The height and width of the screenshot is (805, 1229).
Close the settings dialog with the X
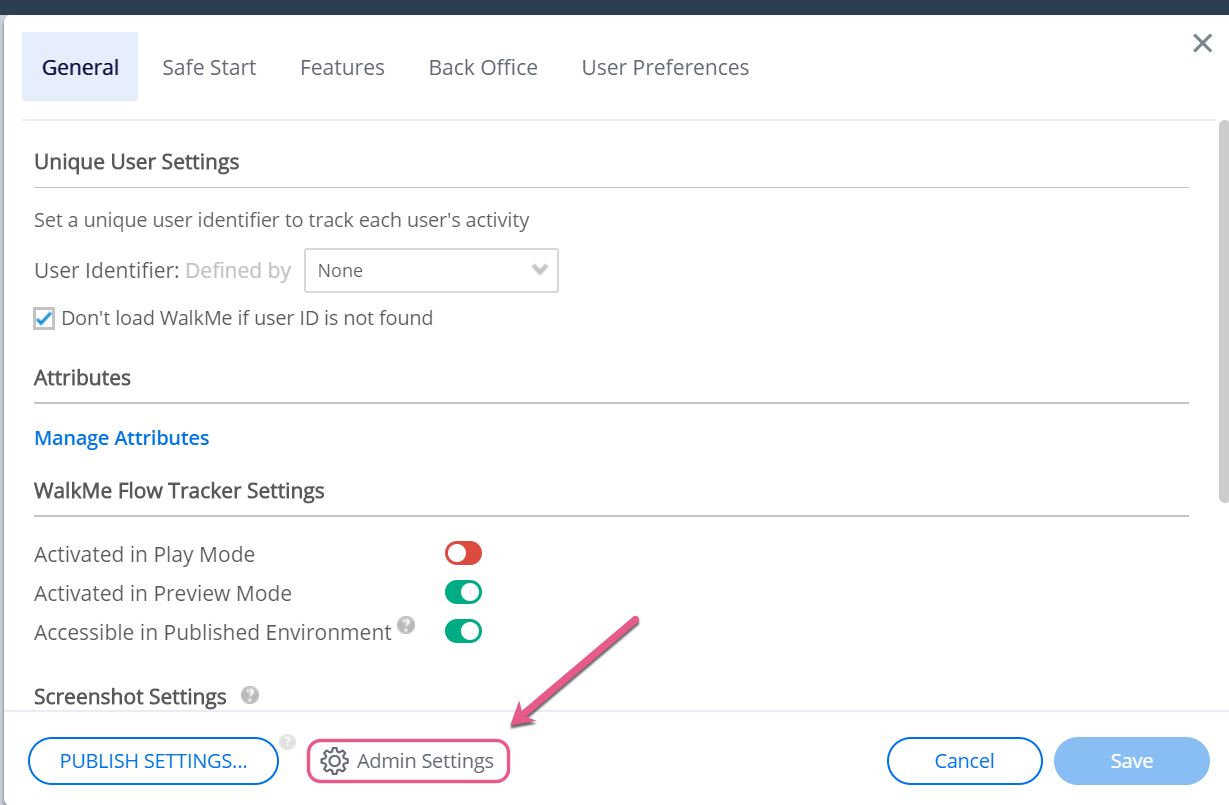pyautogui.click(x=1202, y=43)
